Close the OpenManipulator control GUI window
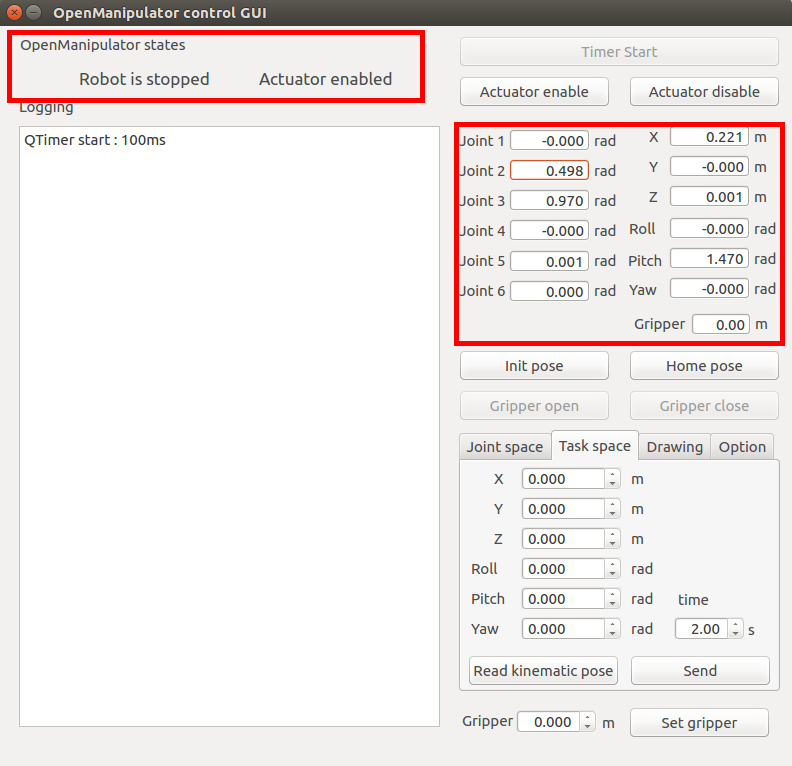 [x=14, y=13]
